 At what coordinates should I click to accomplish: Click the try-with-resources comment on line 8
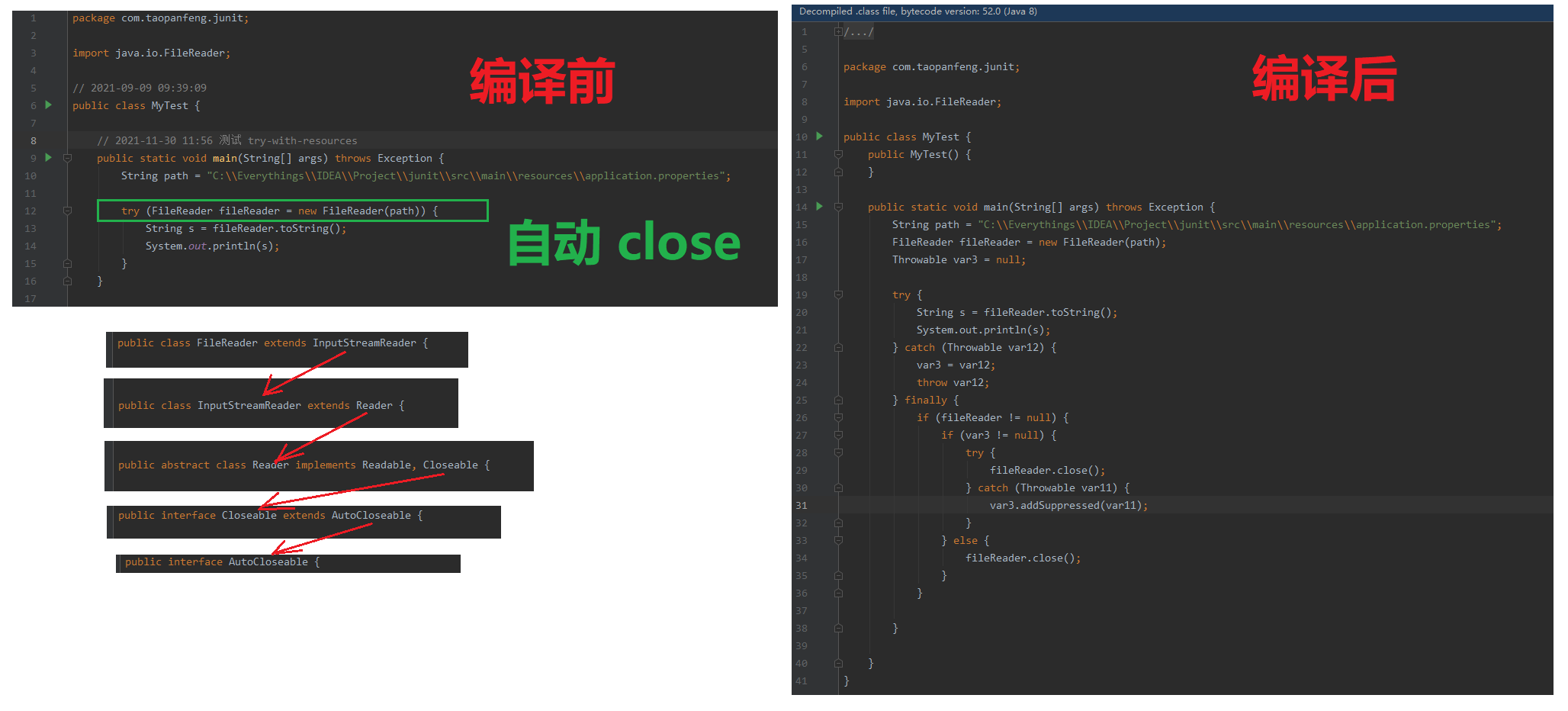coord(227,140)
